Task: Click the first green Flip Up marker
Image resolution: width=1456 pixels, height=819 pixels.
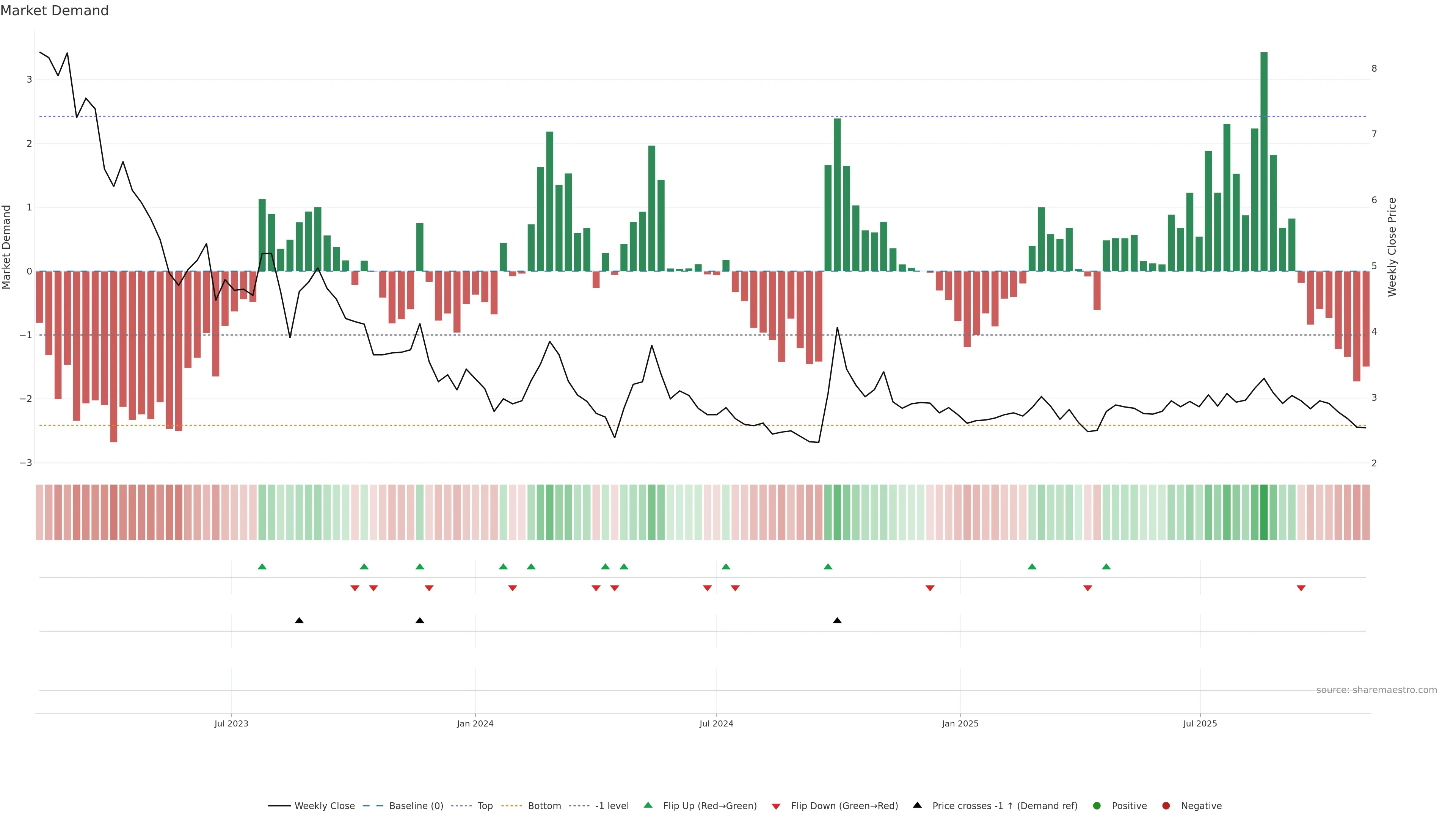Action: pyautogui.click(x=262, y=566)
